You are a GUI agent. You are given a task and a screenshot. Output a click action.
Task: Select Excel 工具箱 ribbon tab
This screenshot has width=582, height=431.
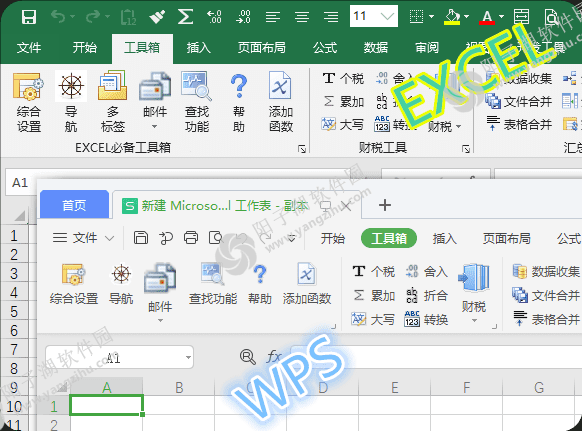click(x=142, y=48)
